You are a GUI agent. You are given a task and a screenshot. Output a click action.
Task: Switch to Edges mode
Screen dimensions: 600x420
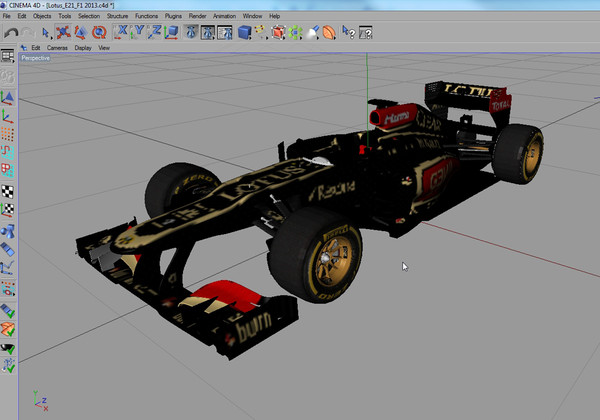click(8, 152)
